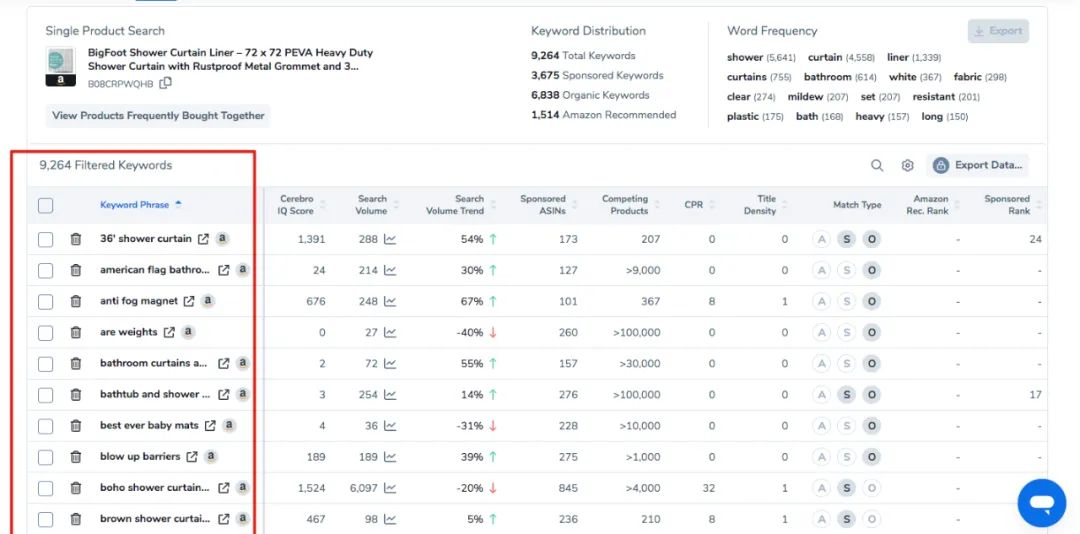The height and width of the screenshot is (534, 1080).
Task: Check the box for 'american flag bathro...' row
Action: pos(46,270)
